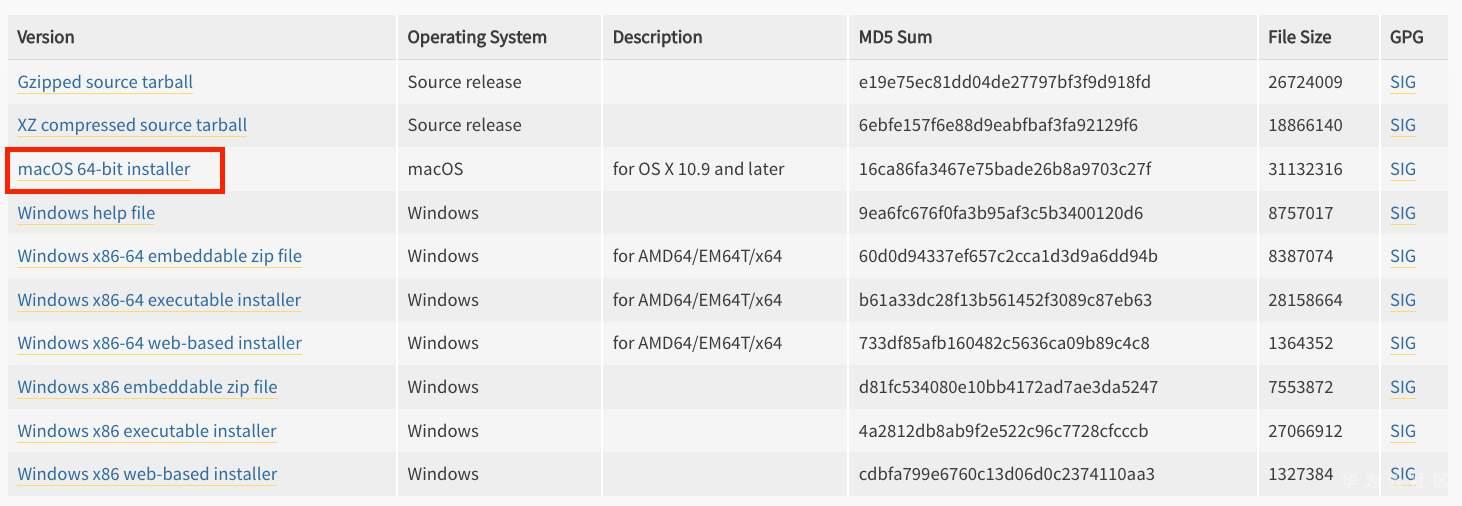Click SIG for x86 embeddable zip file
The width and height of the screenshot is (1462, 506).
(1402, 387)
